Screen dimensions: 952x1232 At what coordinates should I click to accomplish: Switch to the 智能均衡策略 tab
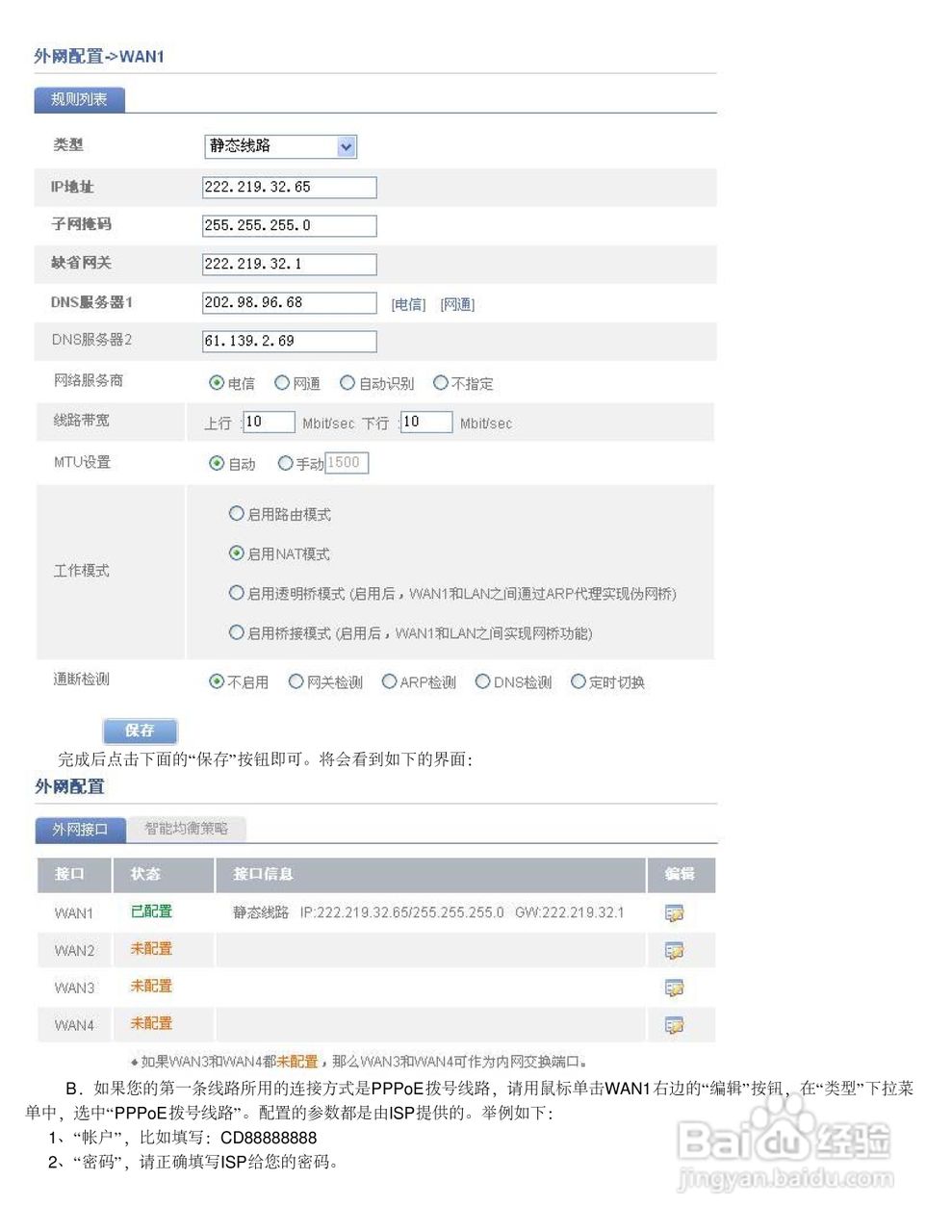click(187, 829)
